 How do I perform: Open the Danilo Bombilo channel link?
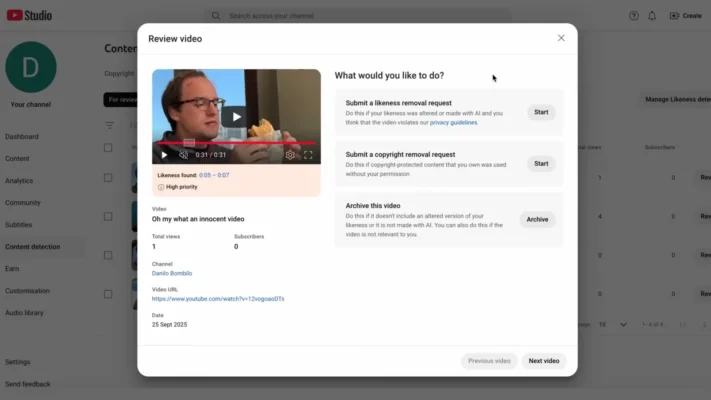pos(172,273)
